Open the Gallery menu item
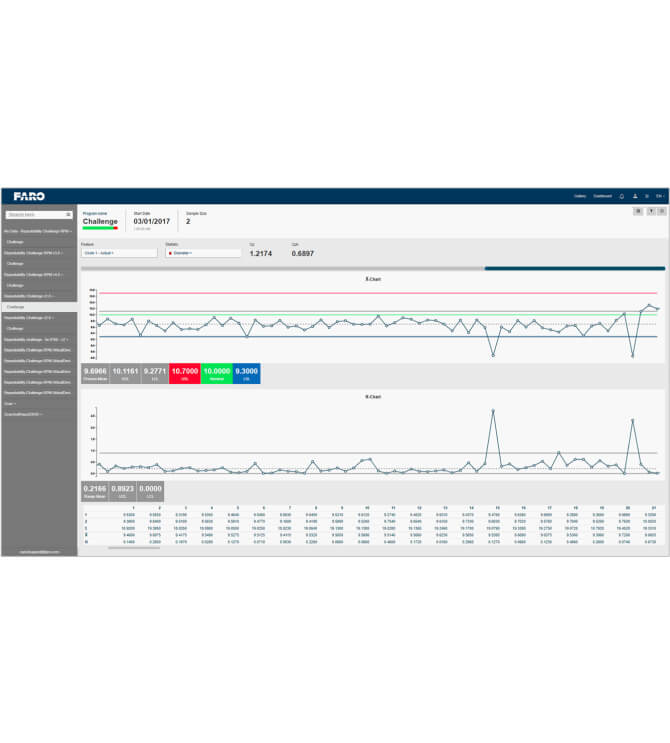 coord(579,196)
